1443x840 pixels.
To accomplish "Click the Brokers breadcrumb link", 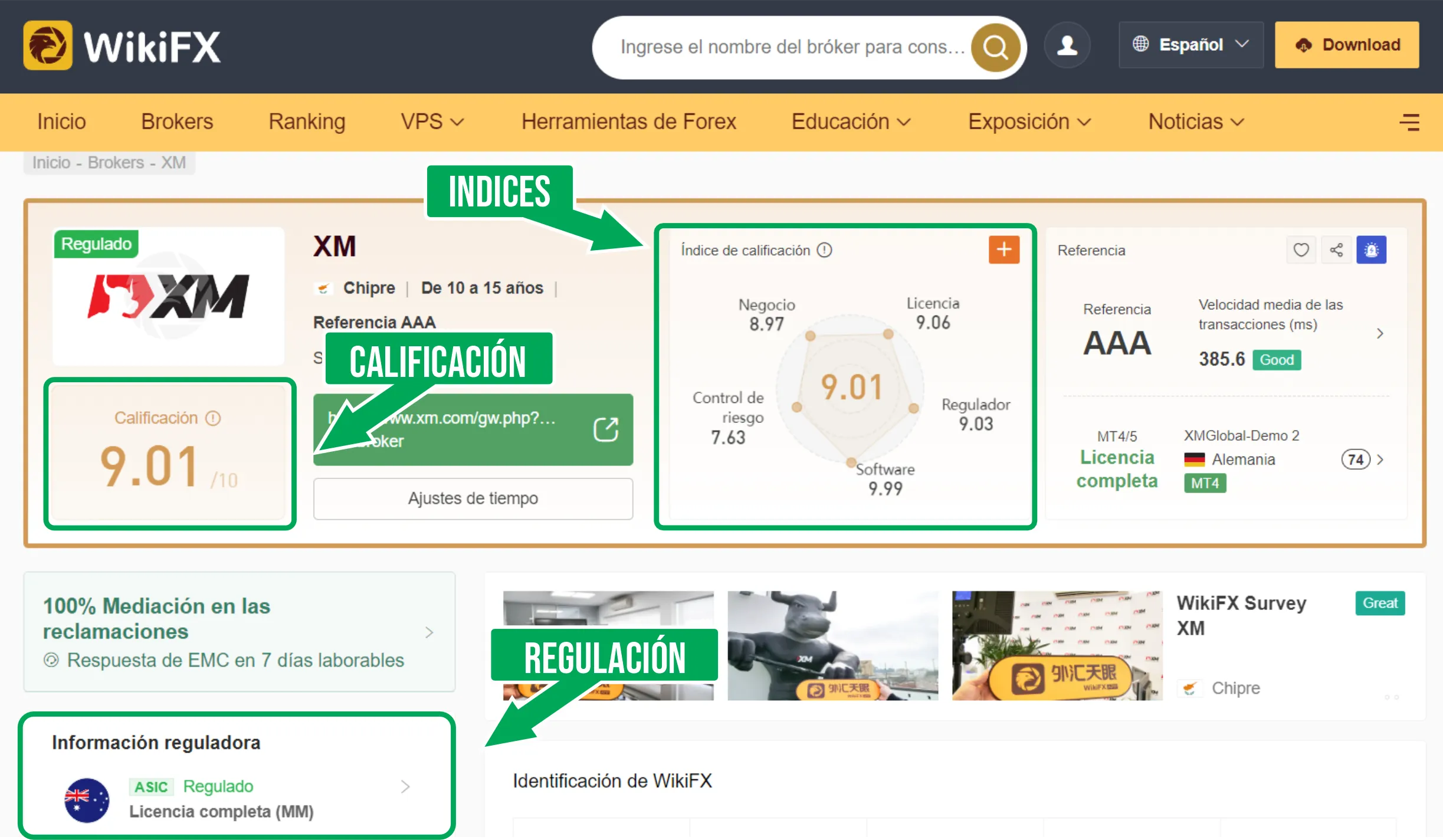I will [116, 162].
